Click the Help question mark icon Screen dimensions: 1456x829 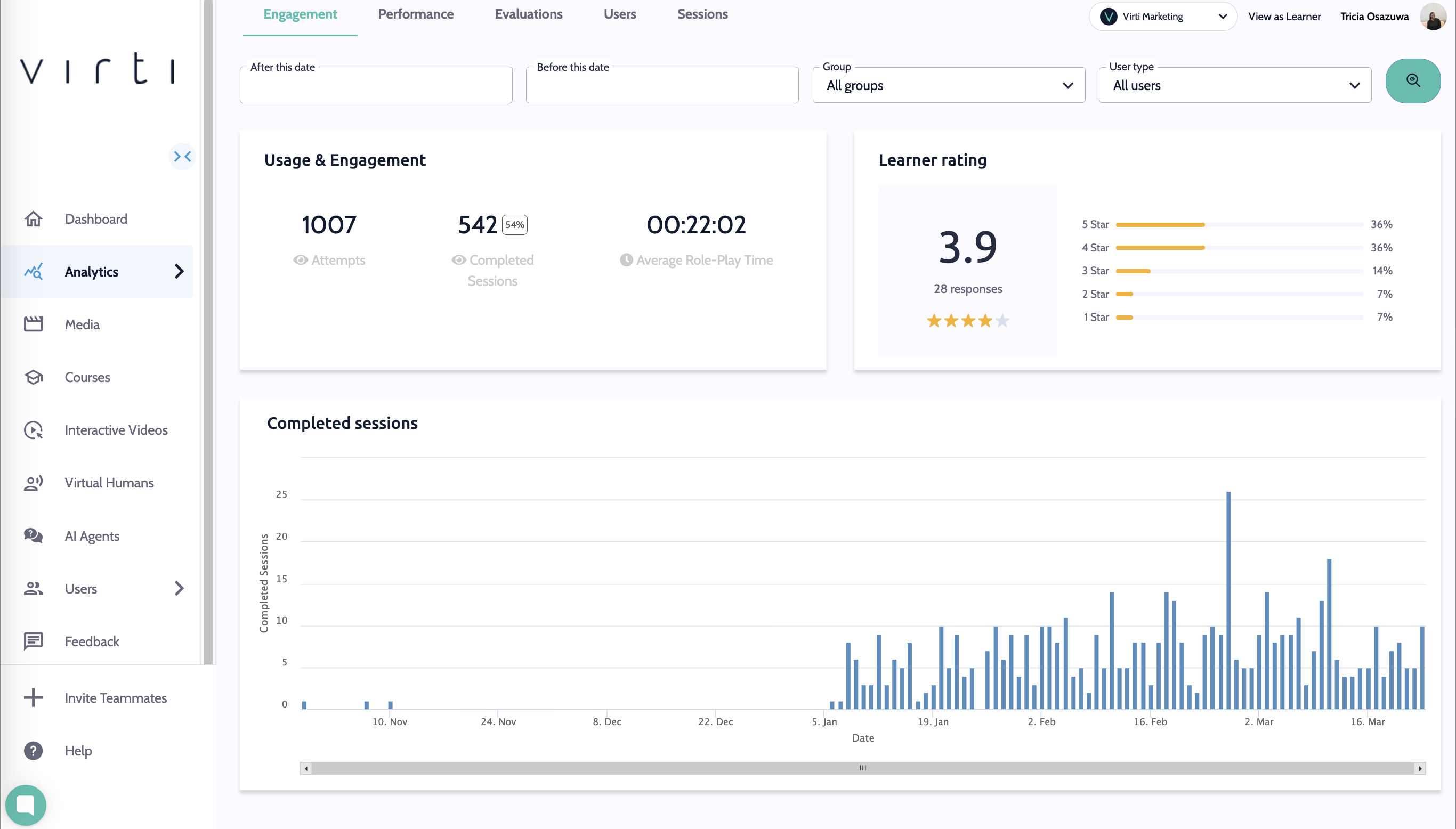tap(33, 751)
